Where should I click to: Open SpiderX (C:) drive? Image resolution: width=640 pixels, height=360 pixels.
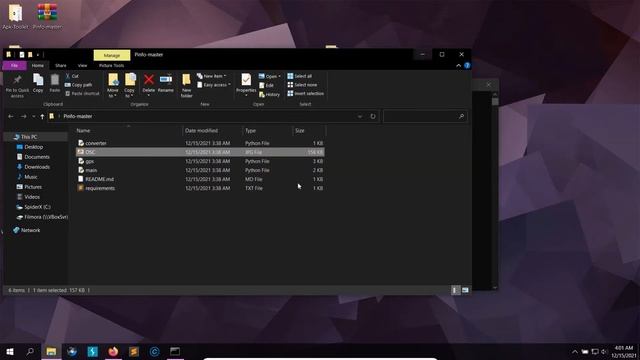pyautogui.click(x=37, y=207)
